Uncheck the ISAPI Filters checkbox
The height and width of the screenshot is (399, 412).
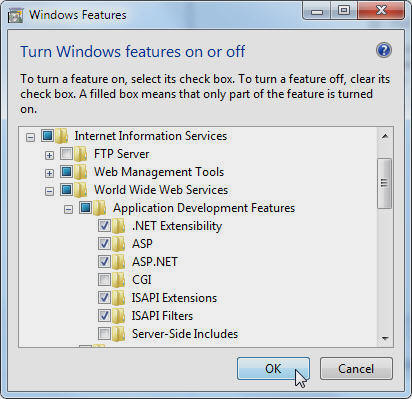tap(104, 315)
